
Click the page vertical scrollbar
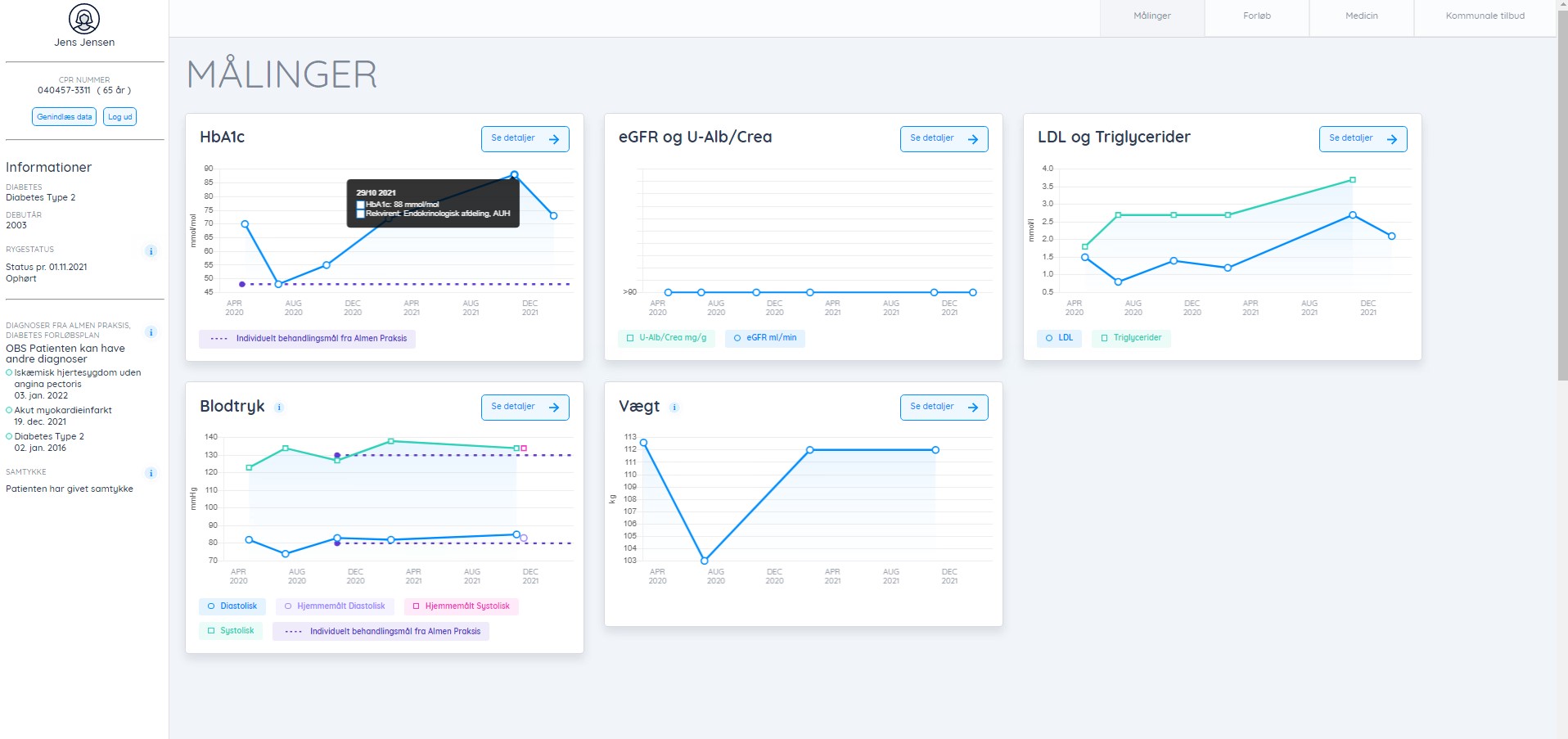1561,188
